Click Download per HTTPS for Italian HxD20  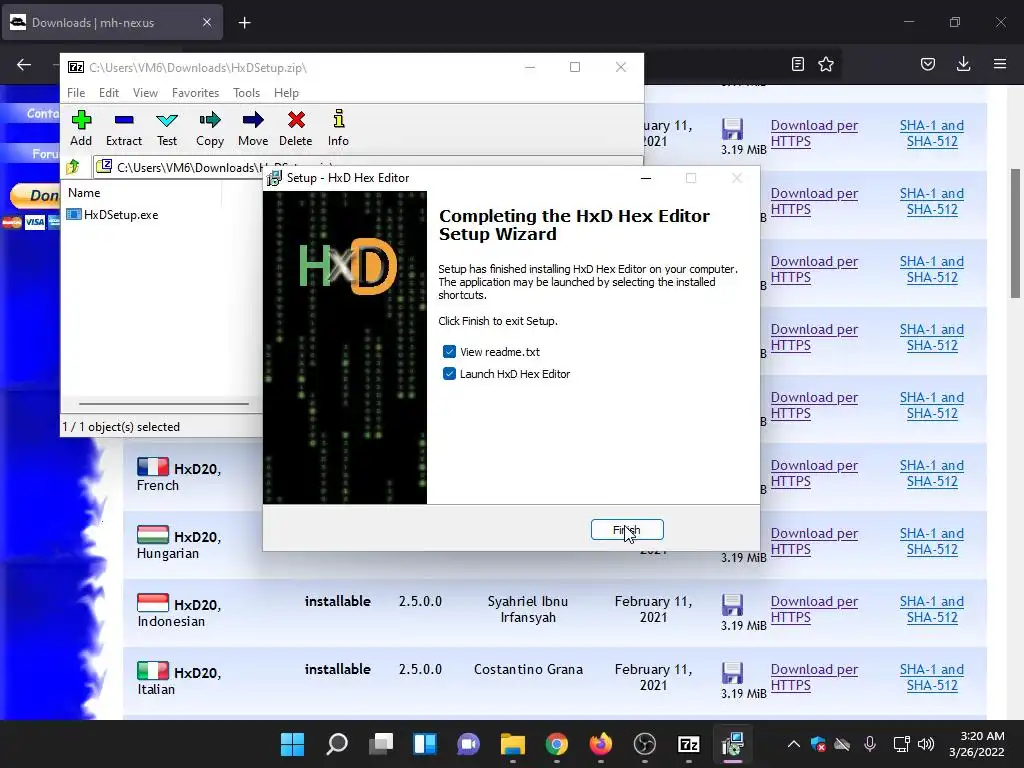814,677
